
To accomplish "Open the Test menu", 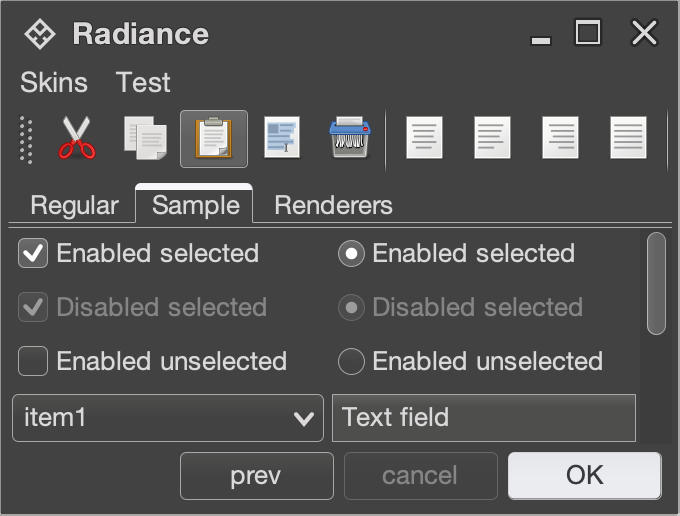I will pyautogui.click(x=143, y=83).
